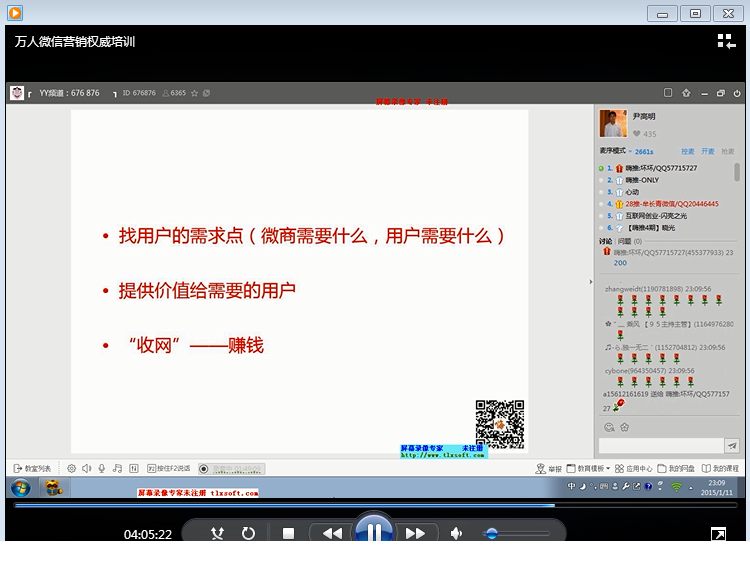The height and width of the screenshot is (564, 750).
Task: Click the YY raccoon taskbar icon
Action: (x=54, y=488)
